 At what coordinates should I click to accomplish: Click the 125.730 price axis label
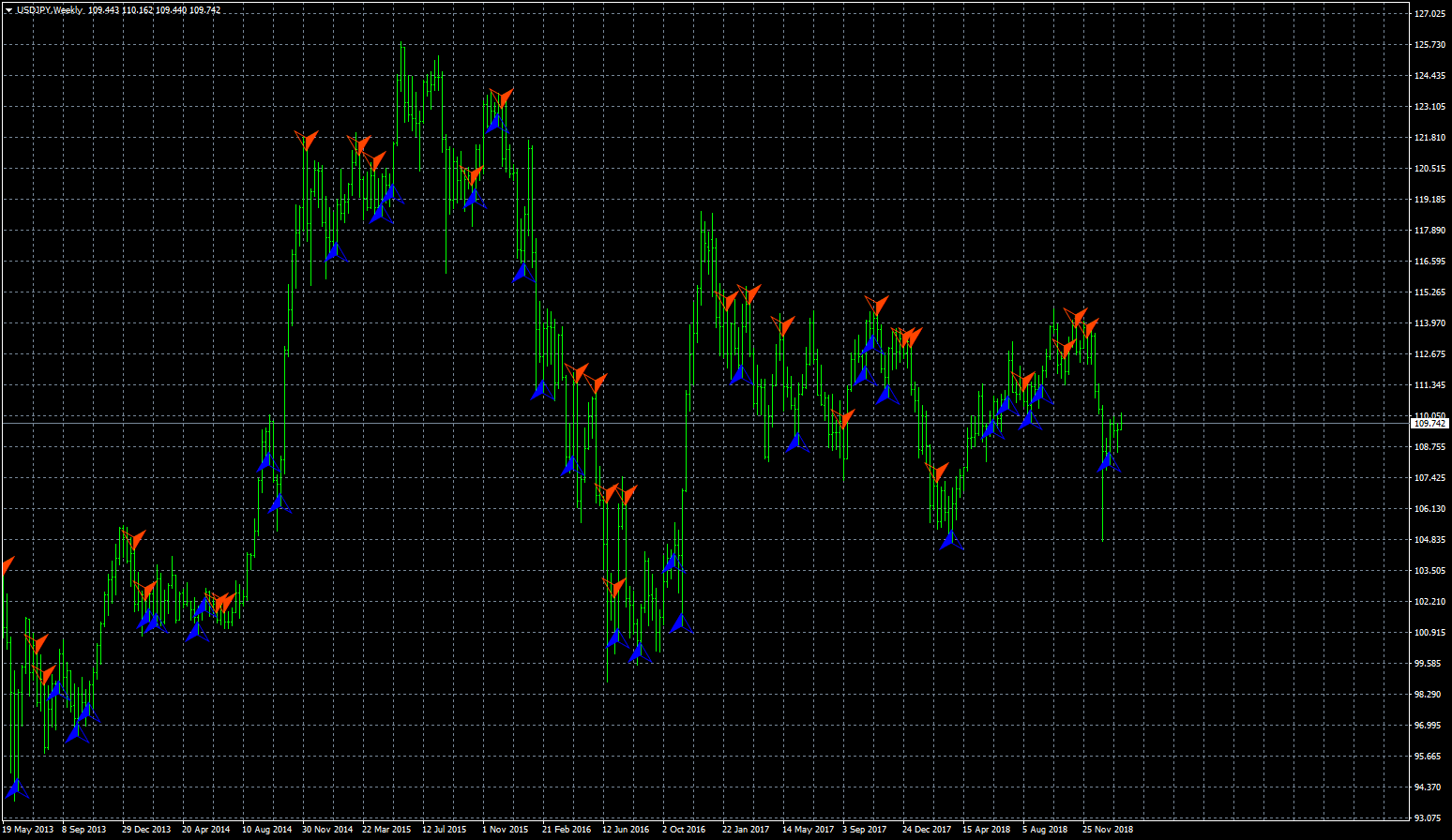pos(1429,45)
